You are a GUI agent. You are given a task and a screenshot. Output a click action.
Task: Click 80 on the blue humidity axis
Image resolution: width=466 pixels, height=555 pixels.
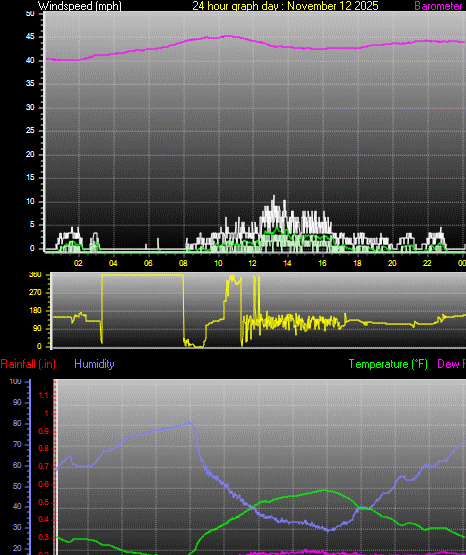[17, 423]
